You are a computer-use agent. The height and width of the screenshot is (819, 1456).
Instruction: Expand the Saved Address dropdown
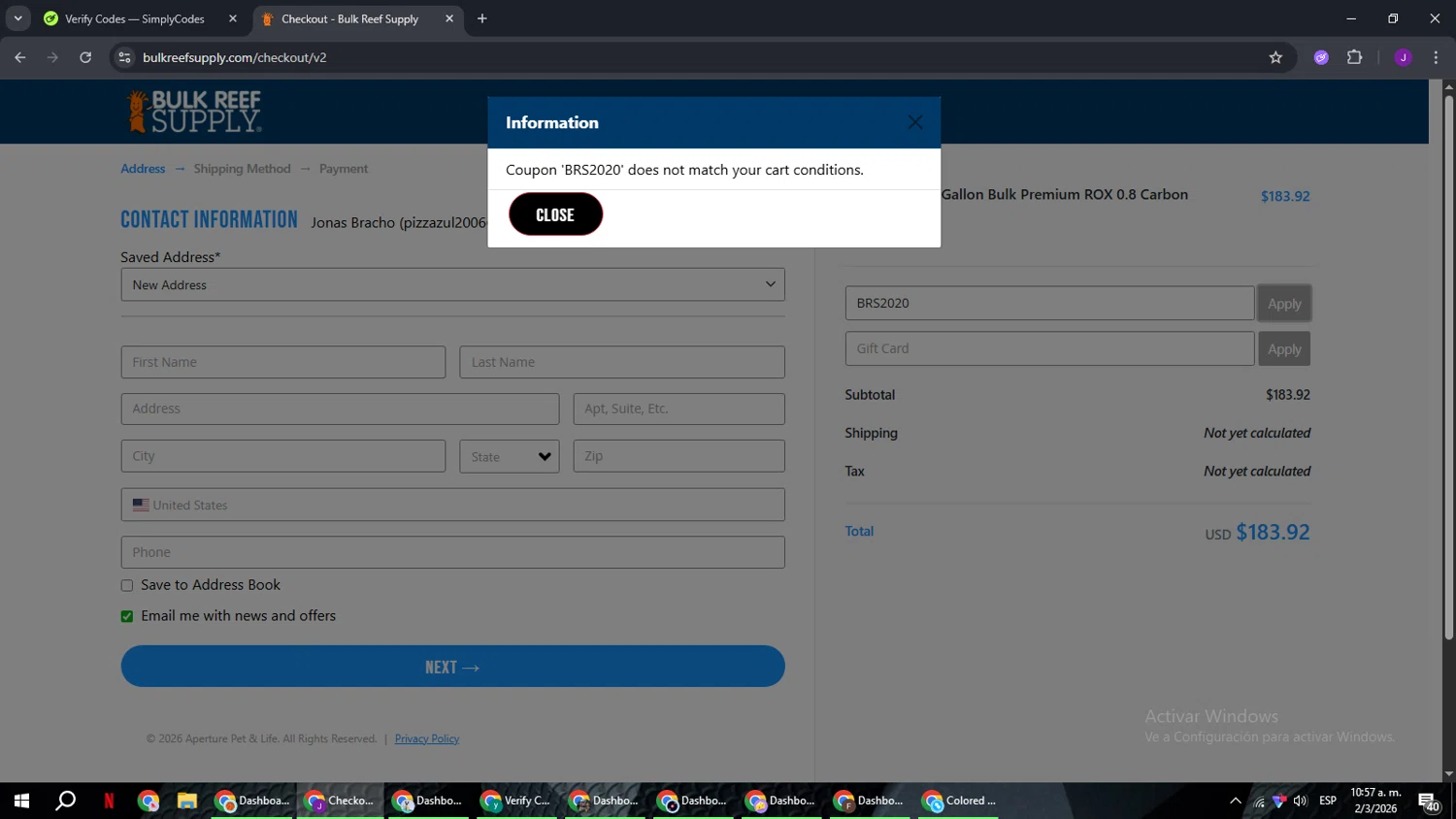[x=452, y=284]
